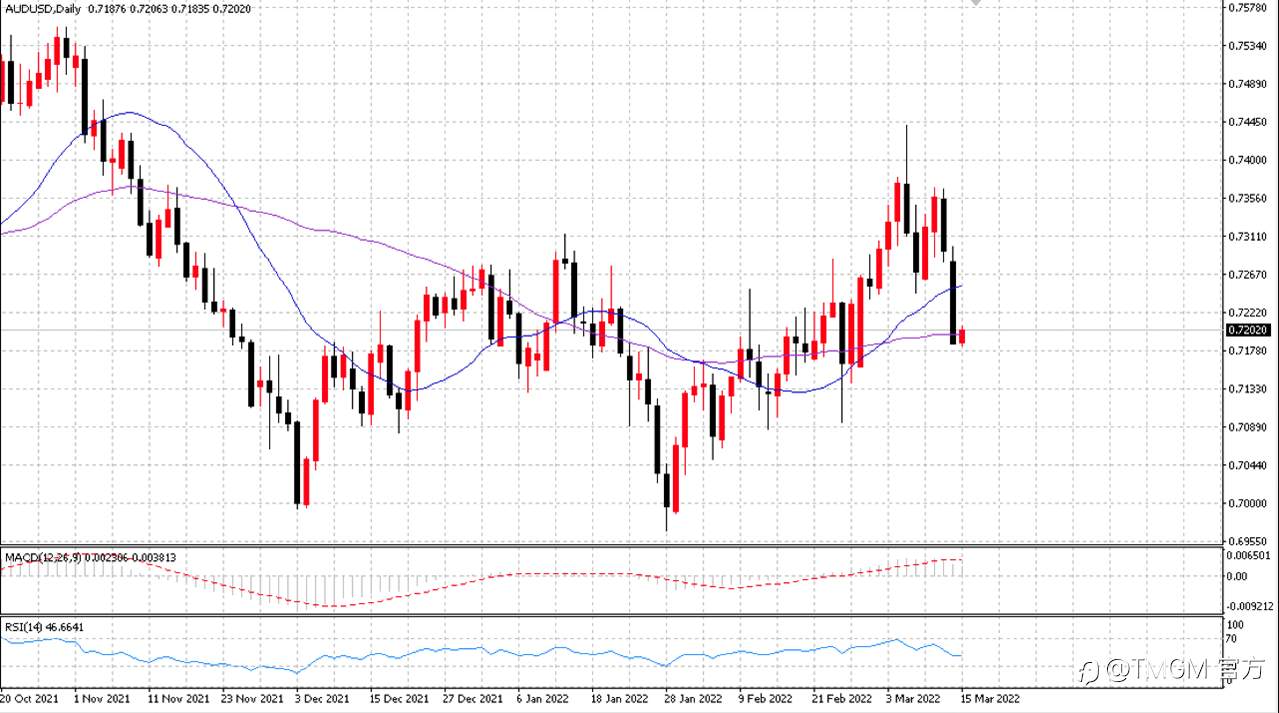The width and height of the screenshot is (1279, 713).
Task: Click price axis label 0.75780
Action: [x=1247, y=7]
